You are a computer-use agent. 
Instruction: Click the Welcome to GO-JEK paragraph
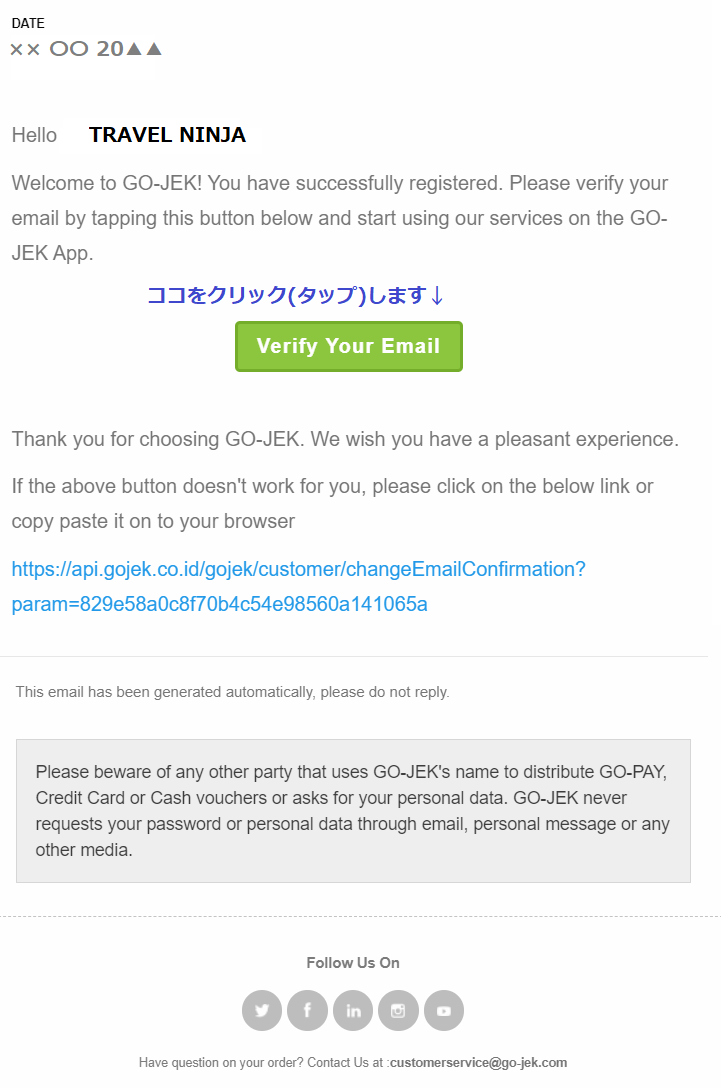[340, 218]
